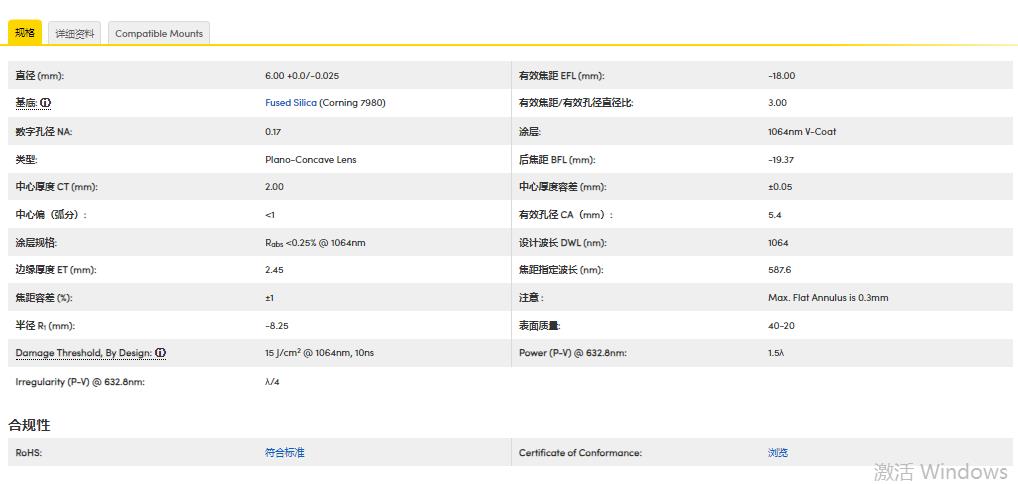Click the 合规性 section heading
The height and width of the screenshot is (484, 1018).
pos(29,425)
